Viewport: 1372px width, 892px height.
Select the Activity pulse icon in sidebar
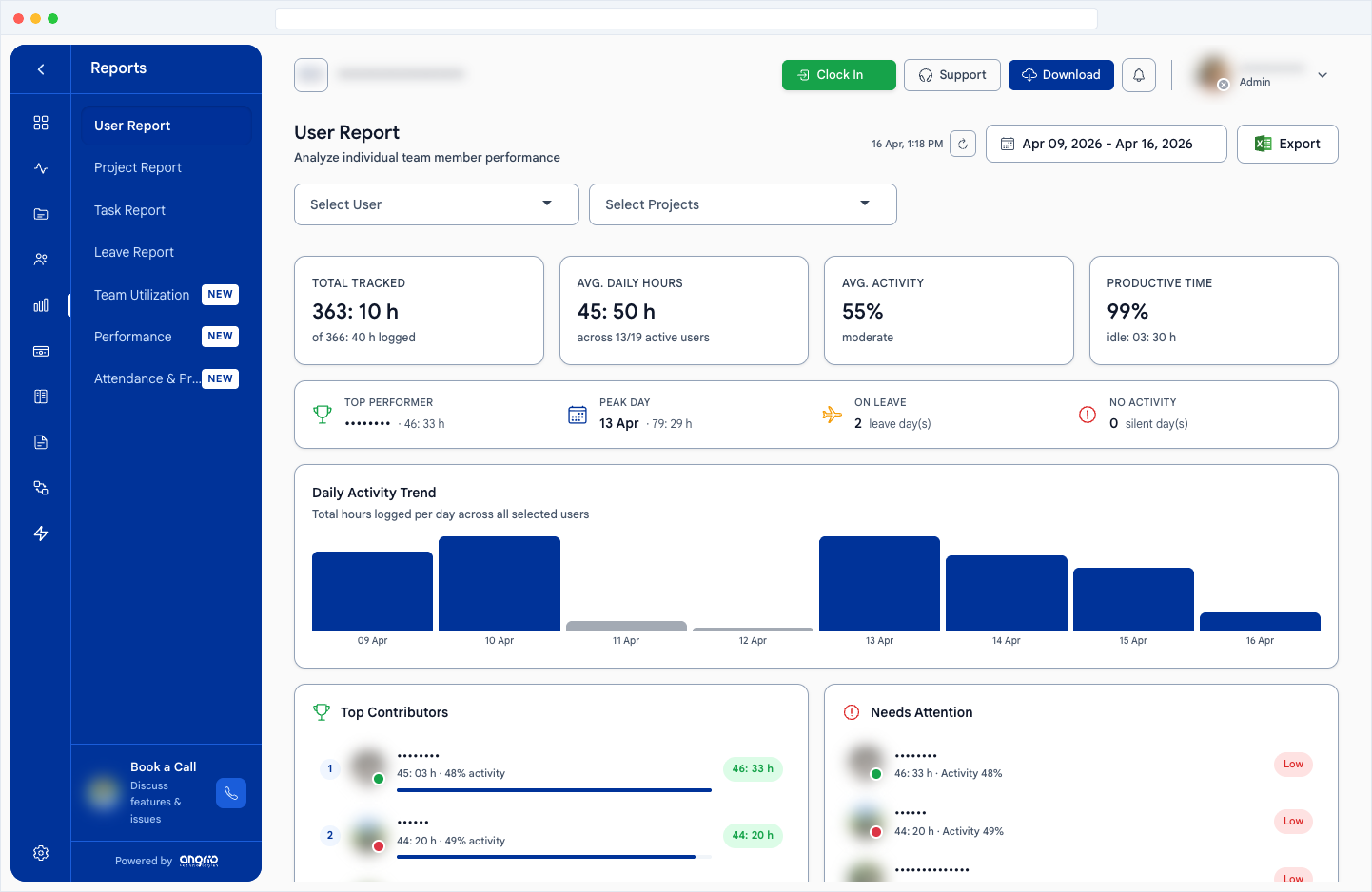point(40,167)
